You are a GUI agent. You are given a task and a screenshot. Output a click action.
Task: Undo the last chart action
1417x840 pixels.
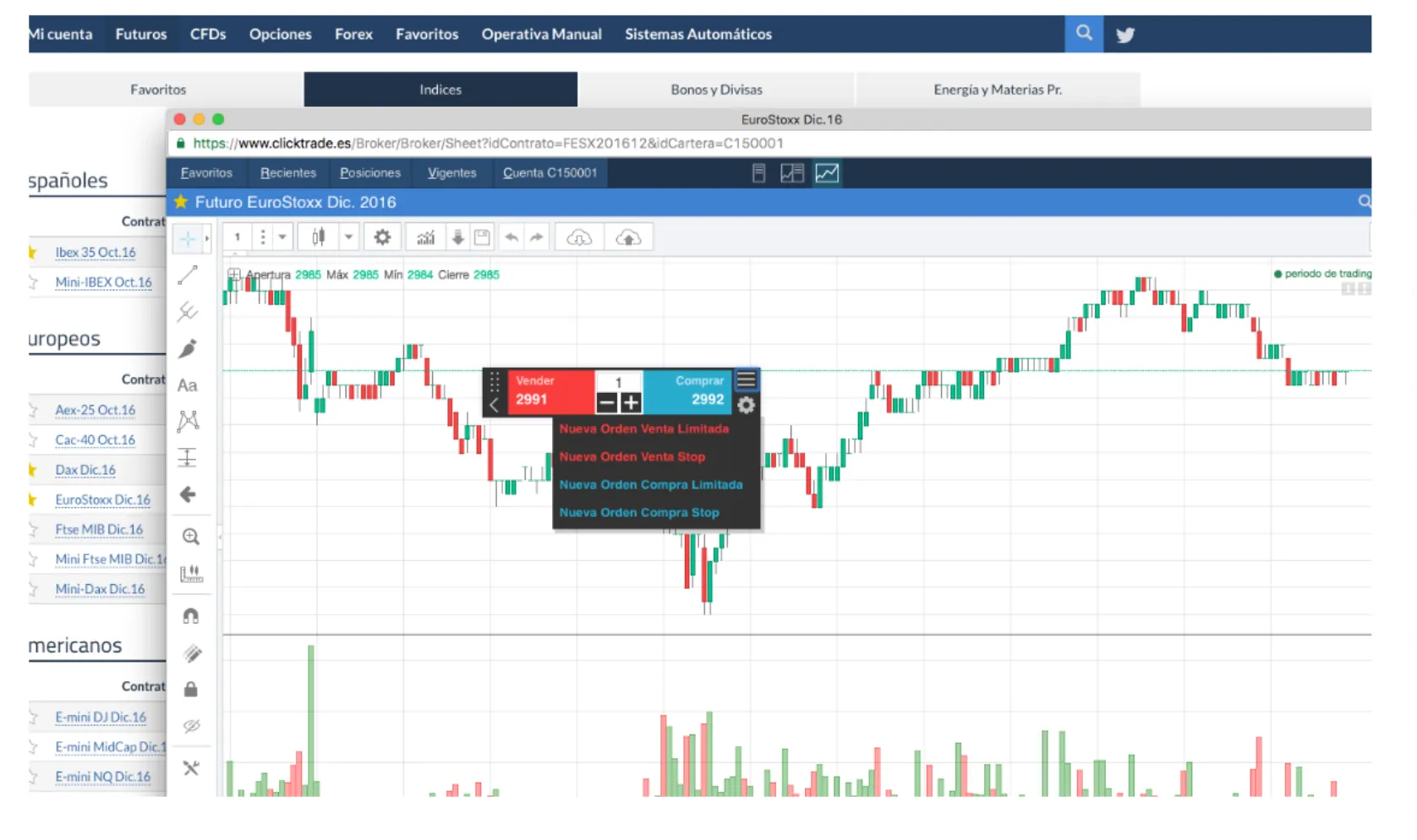point(512,237)
